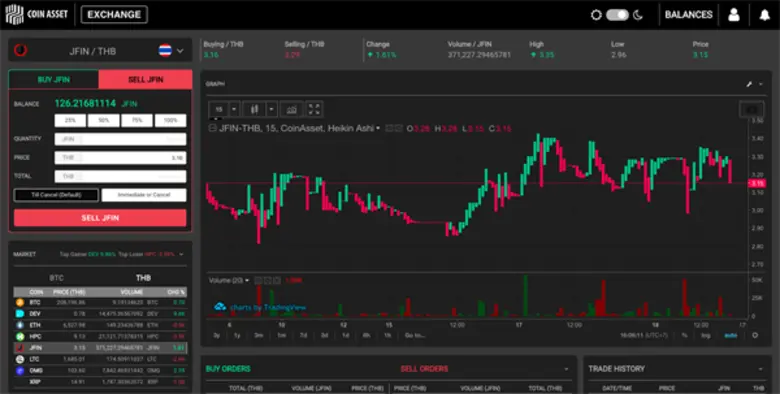Switch to the SELL JFIN tab
Viewport: 780px width, 394px height.
point(145,80)
